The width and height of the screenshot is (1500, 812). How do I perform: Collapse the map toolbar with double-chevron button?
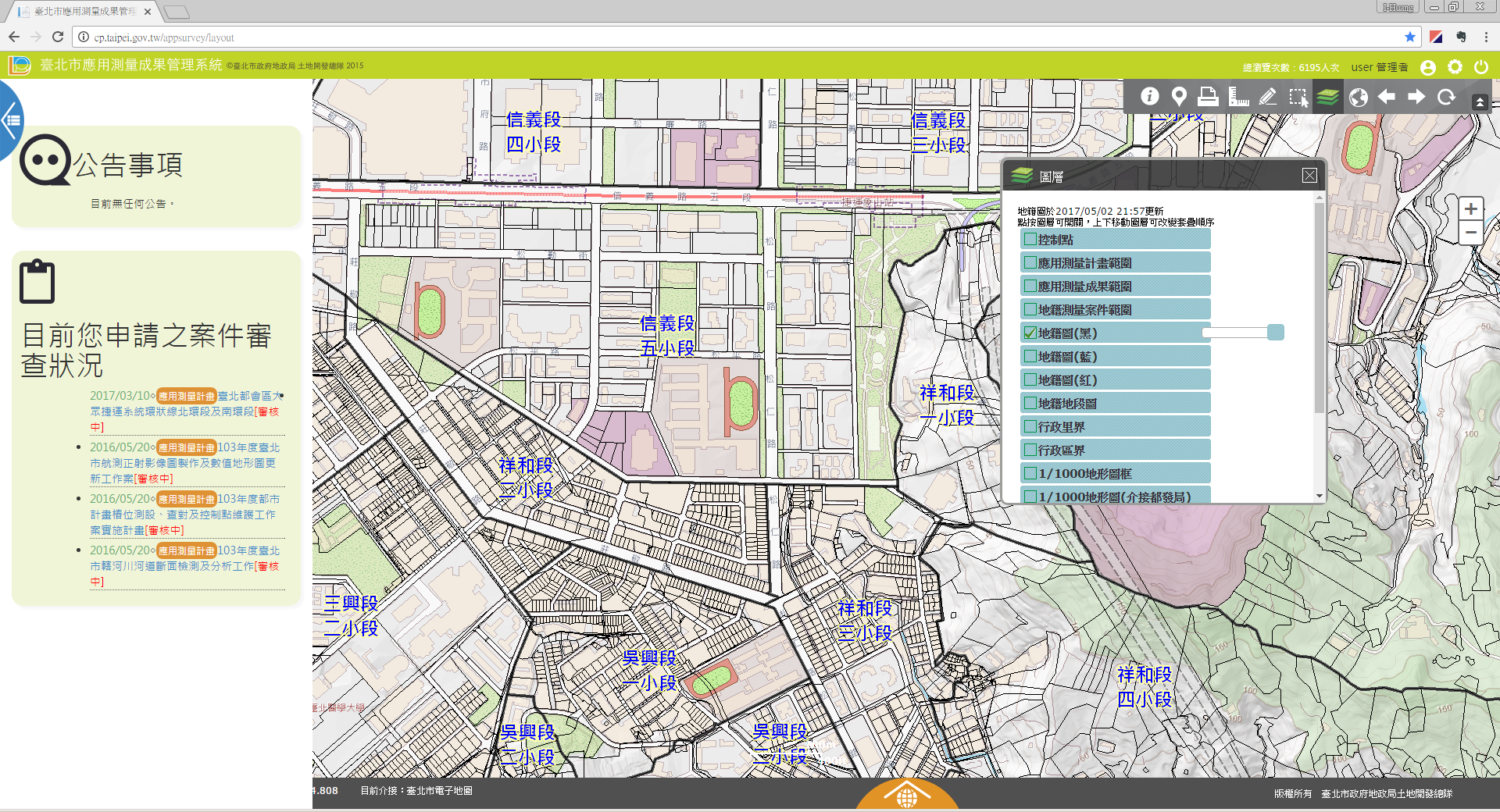pyautogui.click(x=1480, y=101)
